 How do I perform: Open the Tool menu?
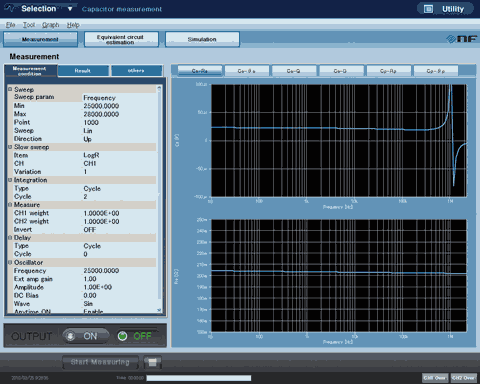coord(29,25)
